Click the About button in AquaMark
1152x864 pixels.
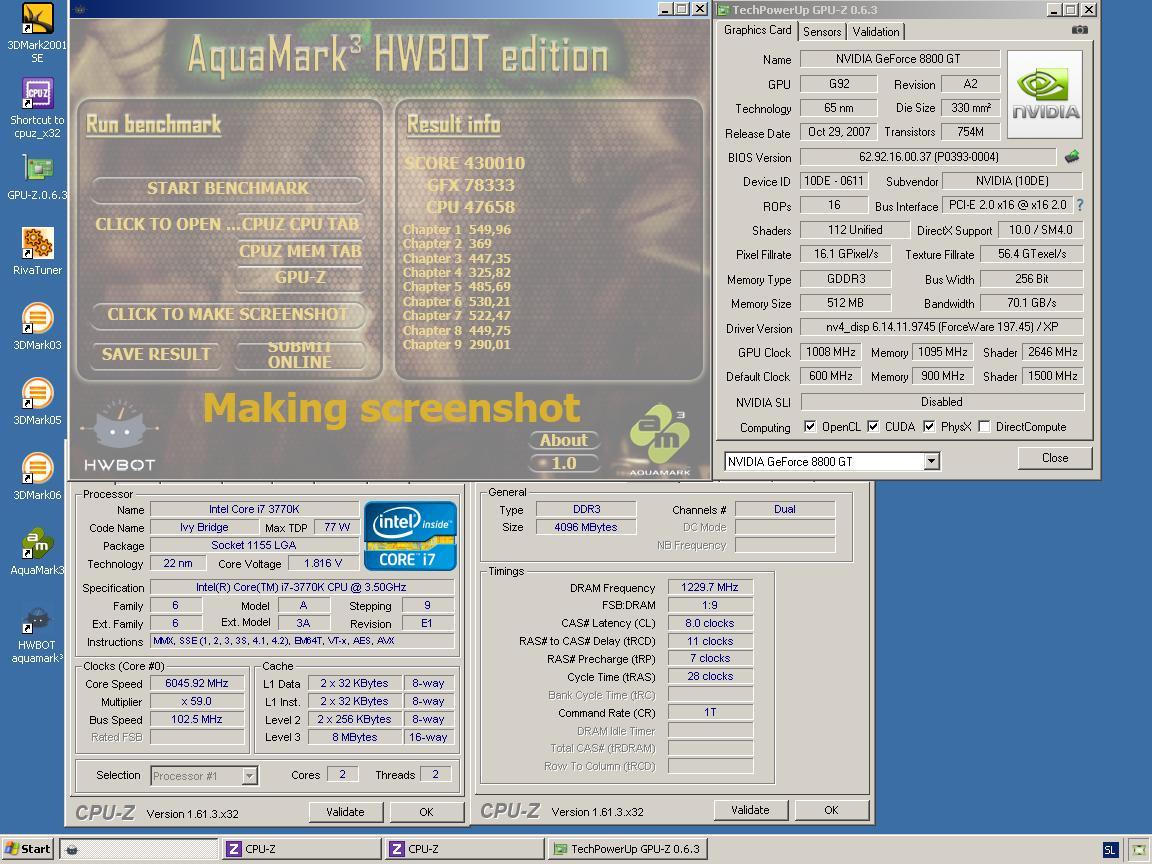[564, 440]
